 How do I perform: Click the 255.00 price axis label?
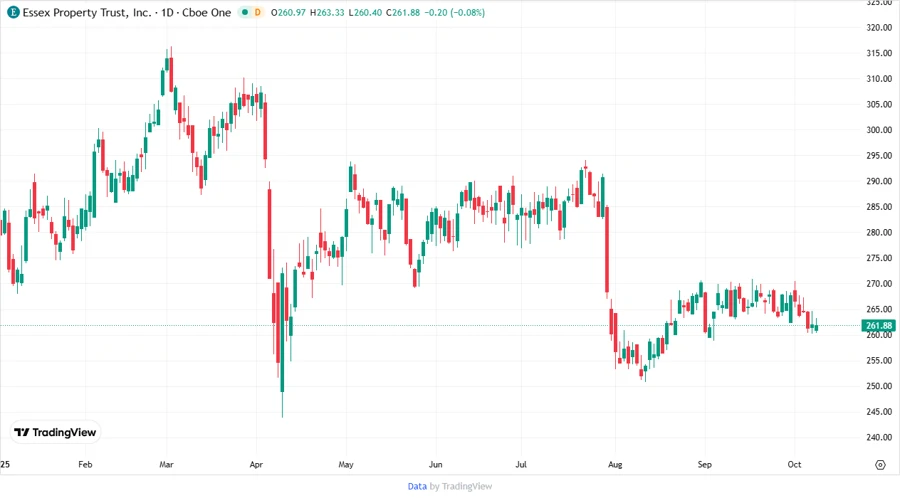[x=879, y=360]
